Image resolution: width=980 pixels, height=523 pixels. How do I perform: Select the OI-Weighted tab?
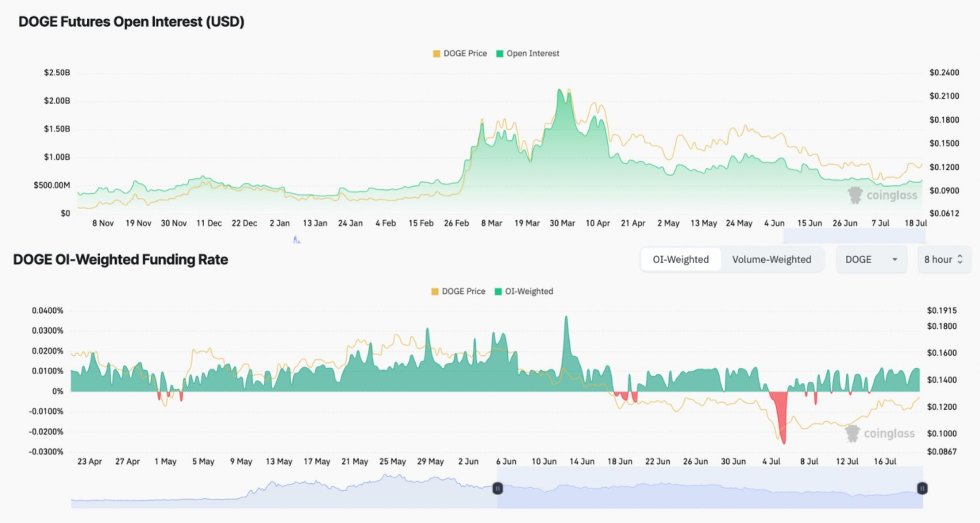click(x=680, y=259)
